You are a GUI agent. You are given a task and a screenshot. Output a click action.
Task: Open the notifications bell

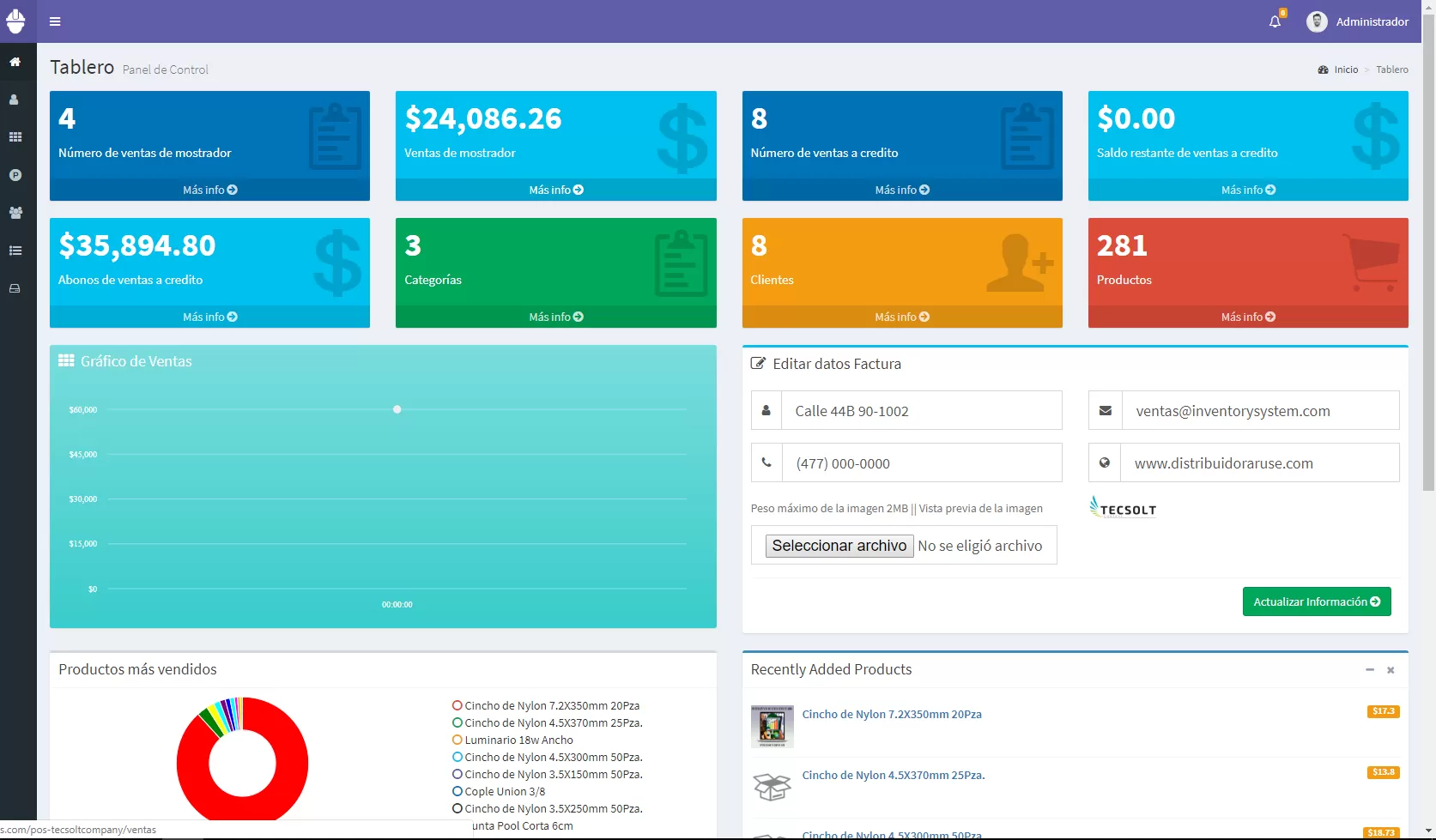pyautogui.click(x=1275, y=21)
